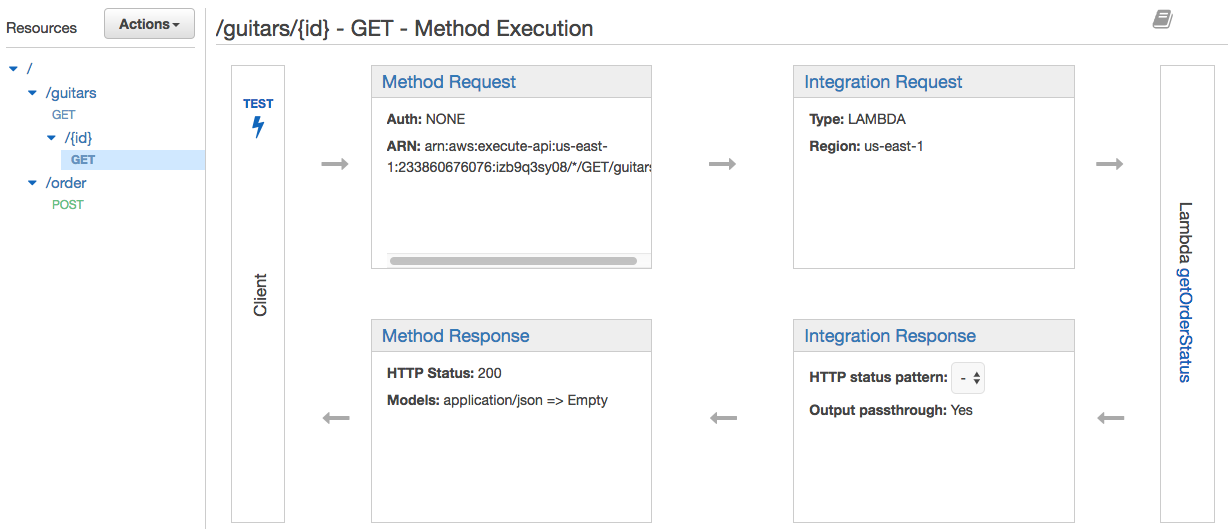Open the Method Response settings
Image resolution: width=1228 pixels, height=529 pixels.
click(x=456, y=336)
